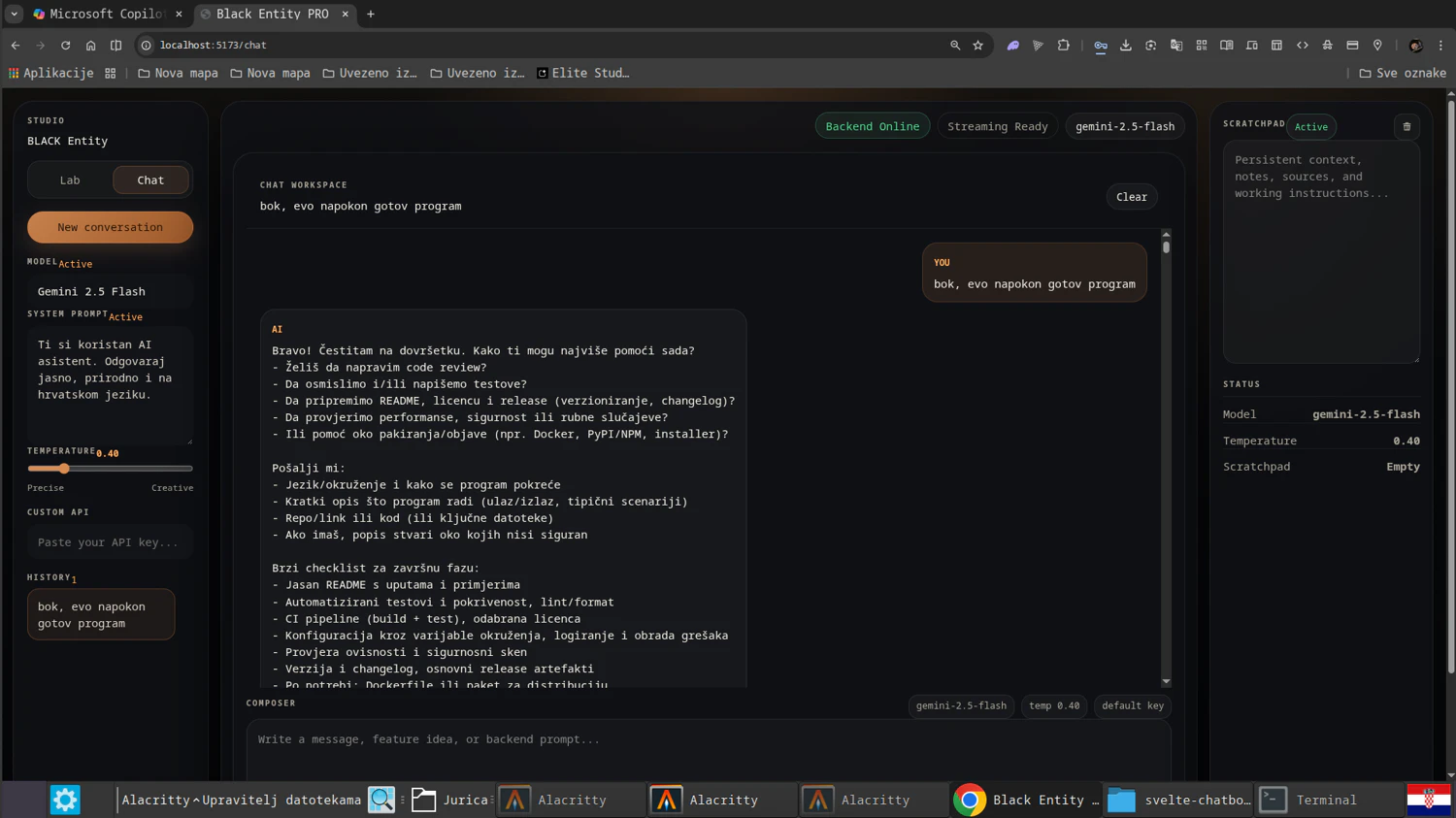Open the Extensions puzzle icon

point(1064,46)
